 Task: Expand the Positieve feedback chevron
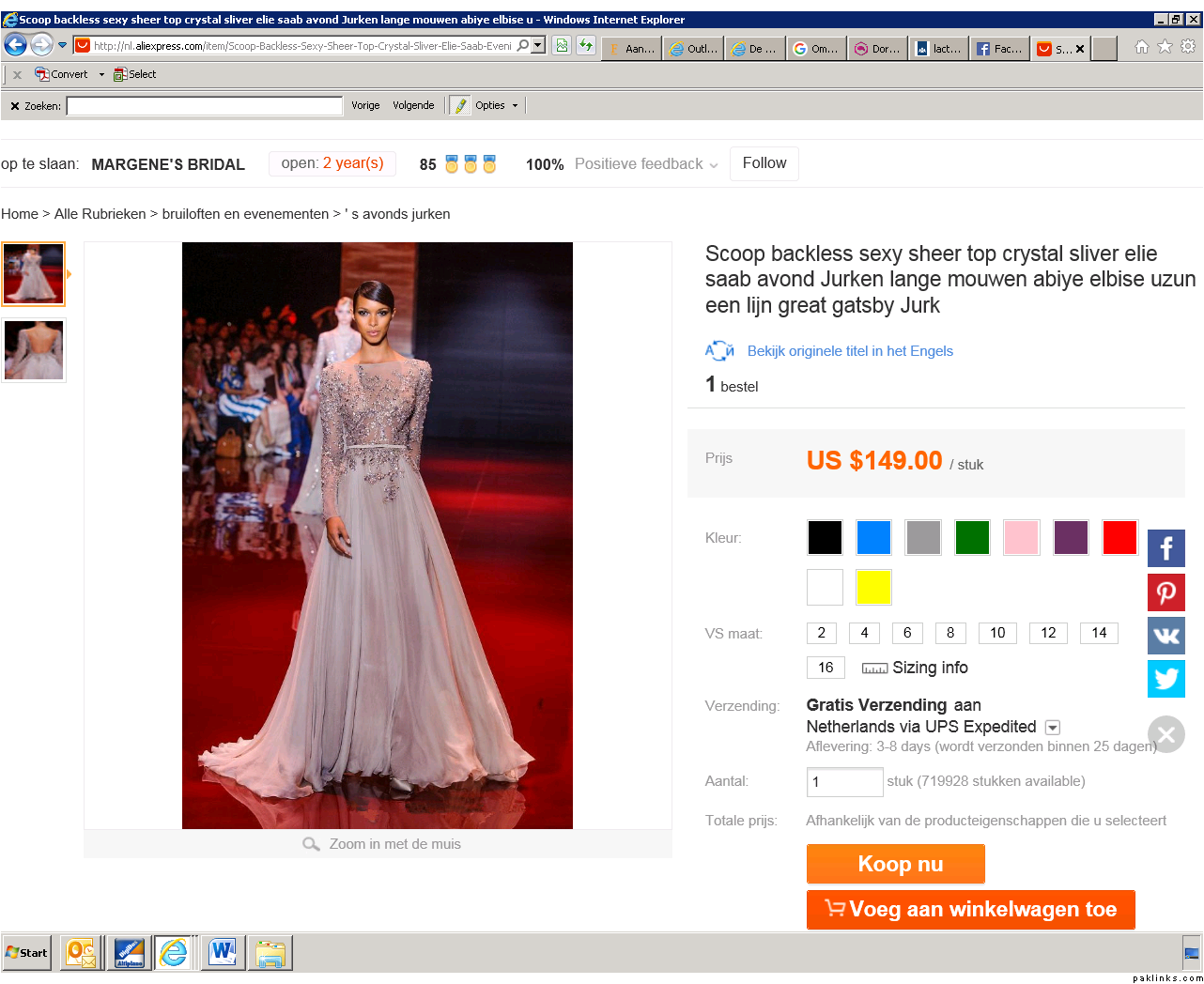714,165
